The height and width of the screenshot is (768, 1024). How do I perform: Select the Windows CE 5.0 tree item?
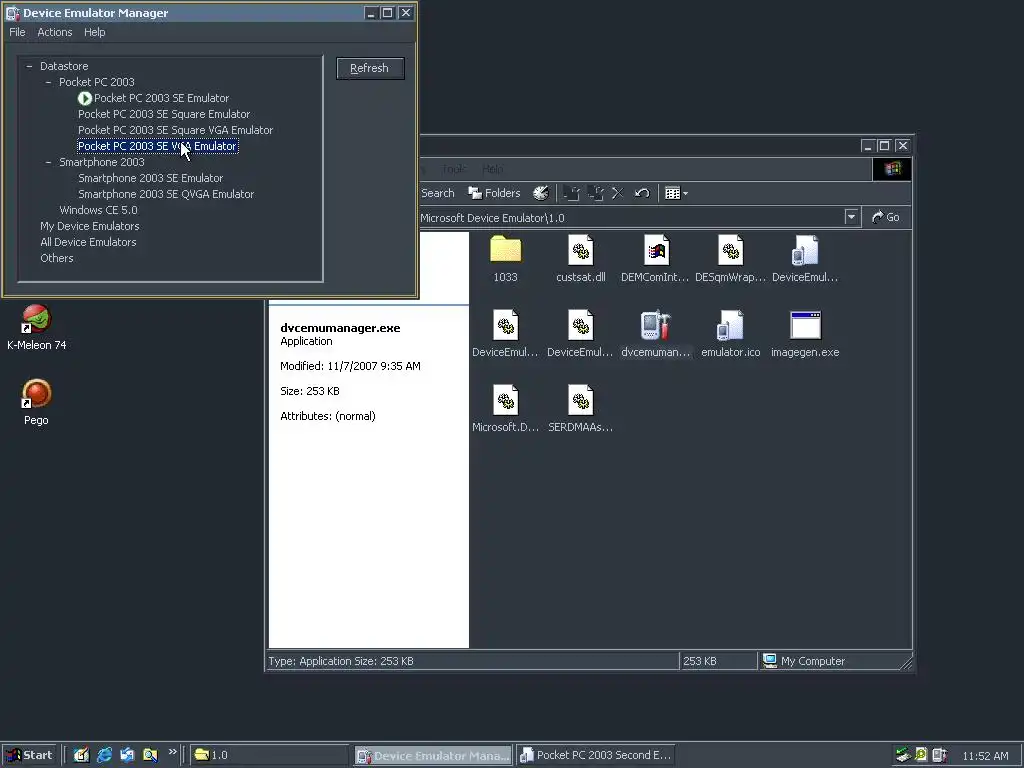point(99,210)
